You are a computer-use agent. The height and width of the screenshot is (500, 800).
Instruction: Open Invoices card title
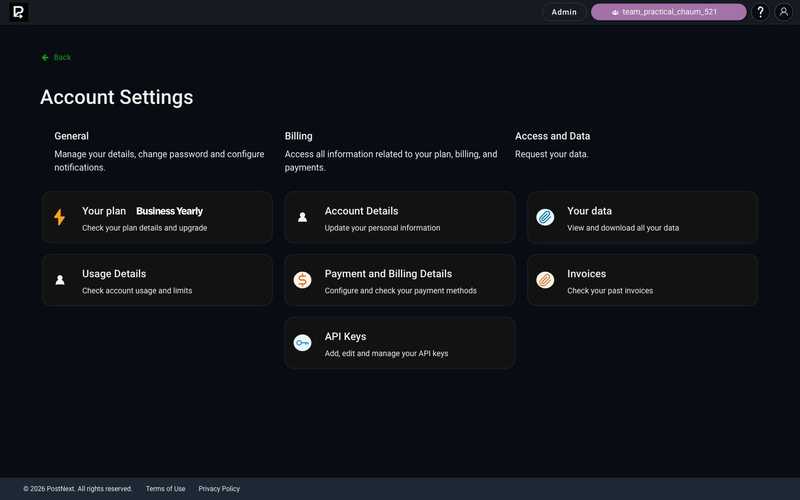click(586, 274)
